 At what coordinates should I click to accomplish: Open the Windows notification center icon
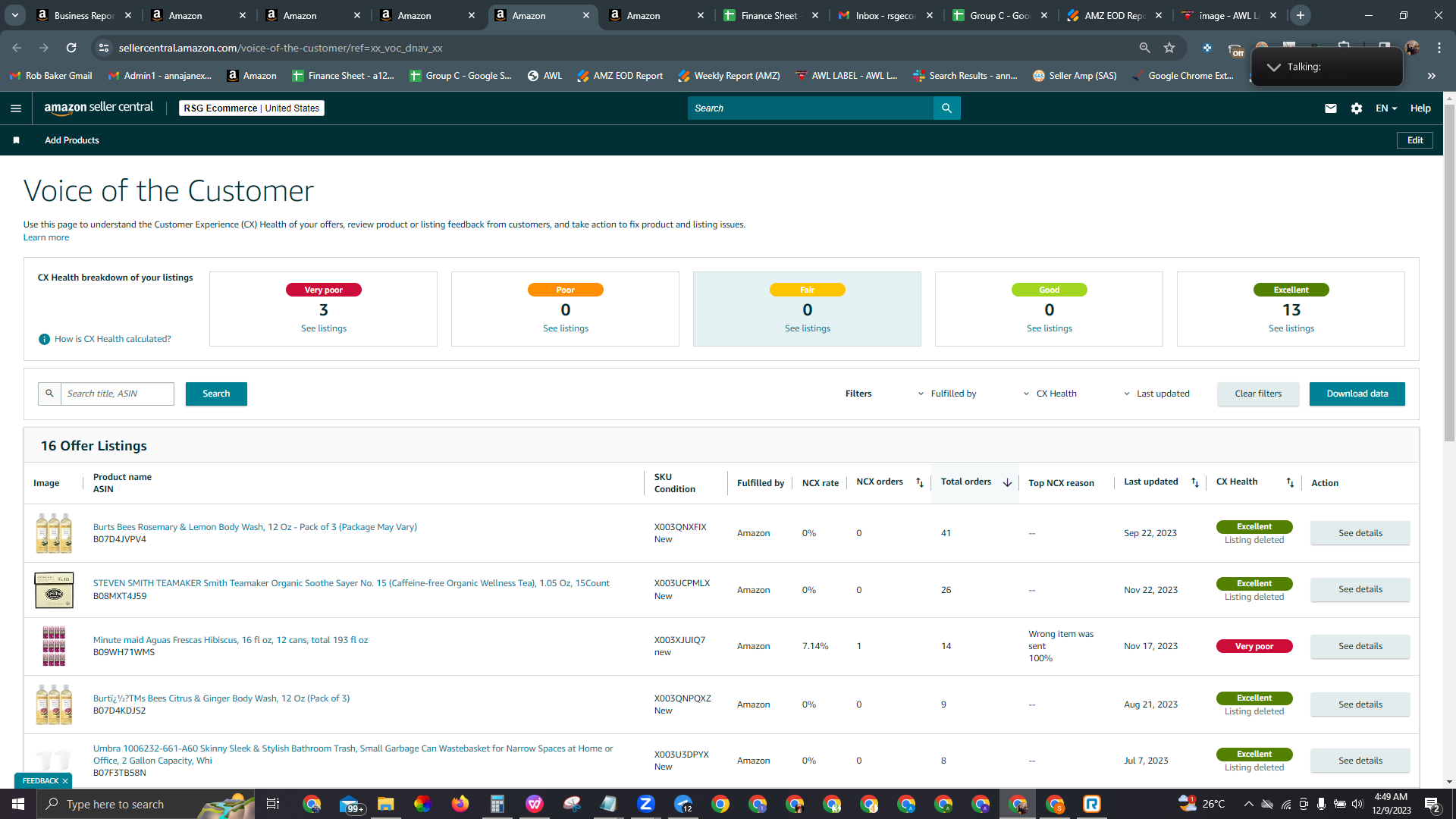(x=1432, y=804)
